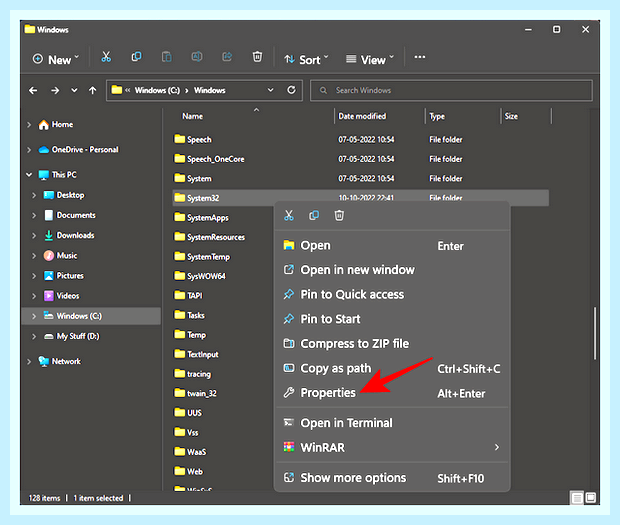Delete using the context menu trash icon
This screenshot has height=525, width=620.
(x=339, y=215)
